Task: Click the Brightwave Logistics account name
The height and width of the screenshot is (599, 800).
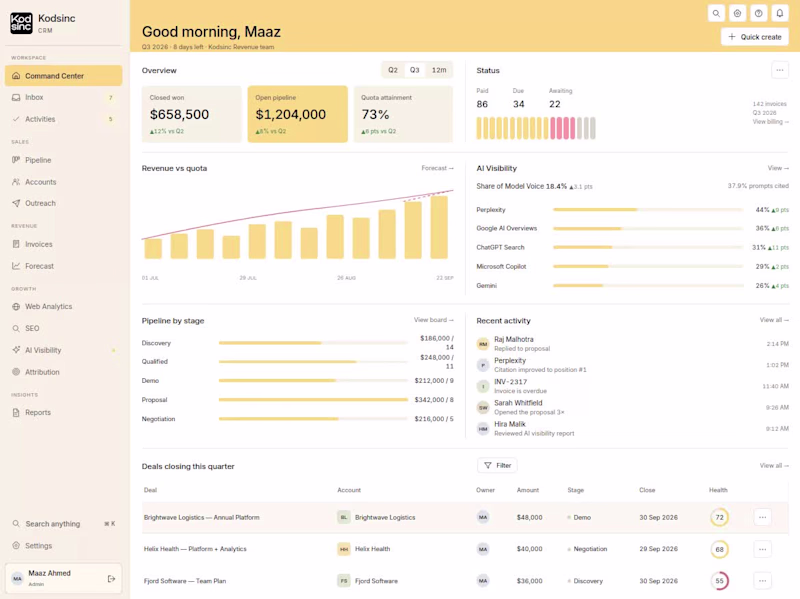Action: pyautogui.click(x=385, y=517)
